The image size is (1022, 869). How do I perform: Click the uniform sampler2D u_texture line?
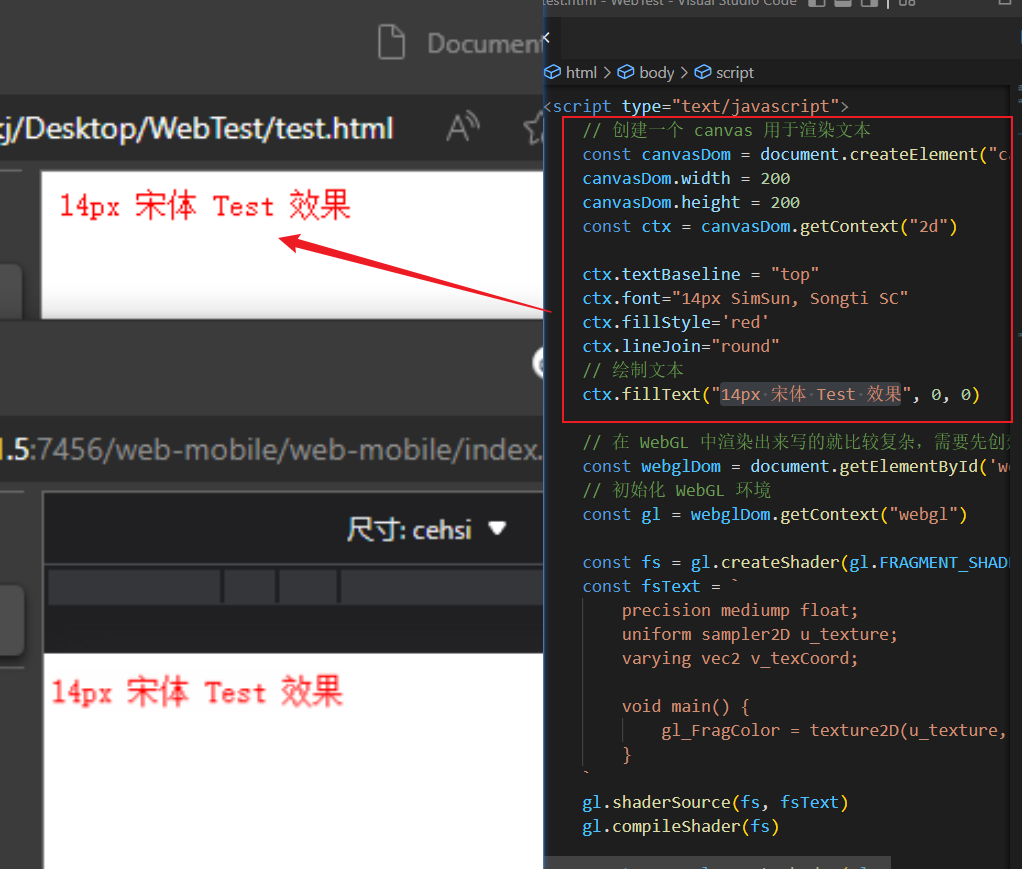760,635
